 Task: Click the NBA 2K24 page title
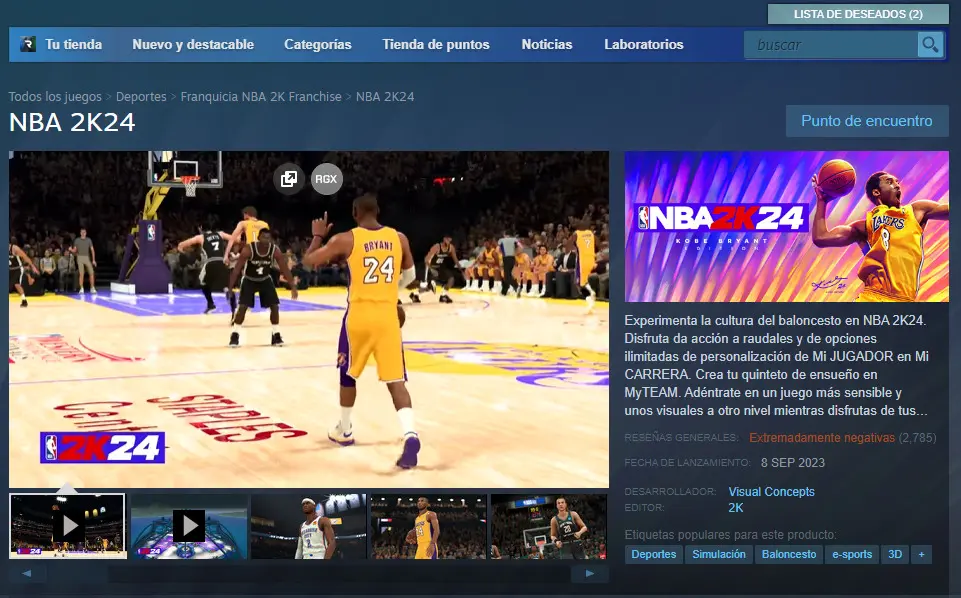click(72, 123)
